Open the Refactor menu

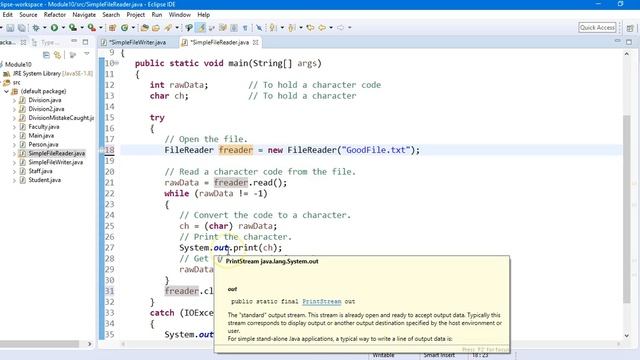click(x=55, y=15)
